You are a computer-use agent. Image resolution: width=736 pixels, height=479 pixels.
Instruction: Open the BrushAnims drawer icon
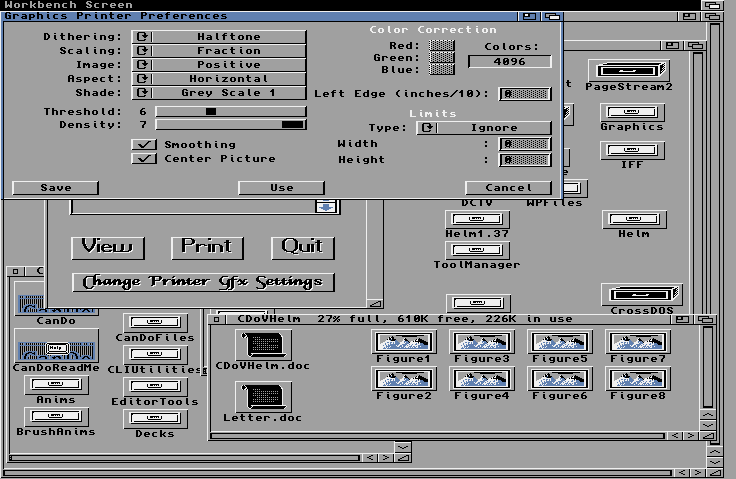coord(56,417)
